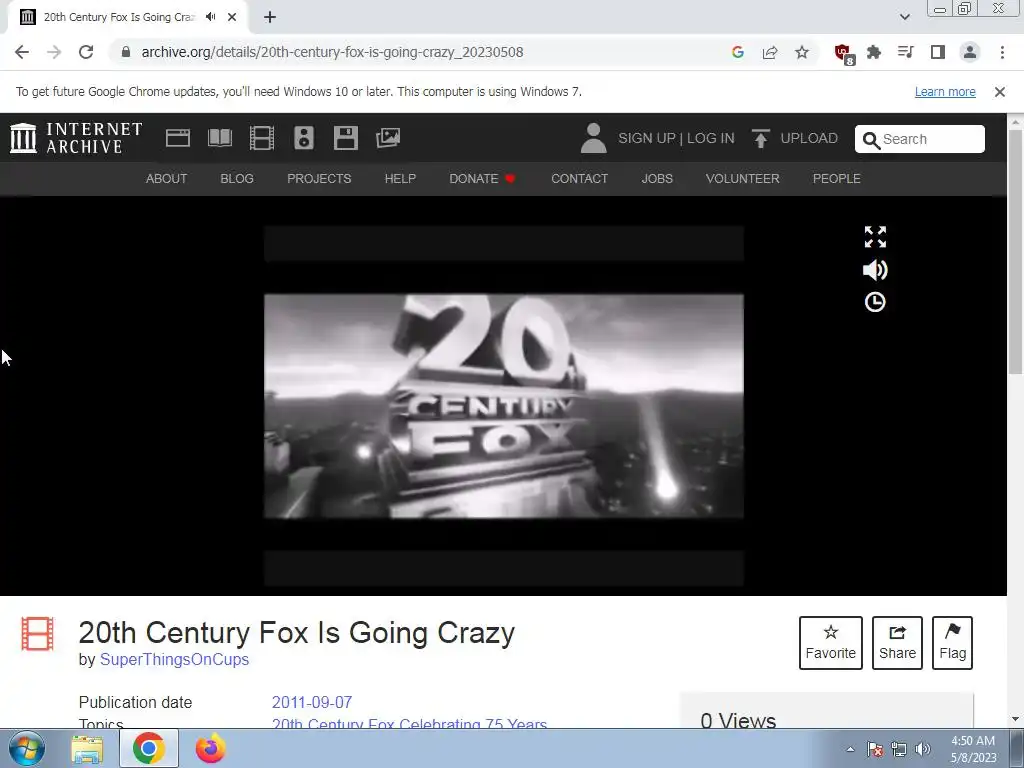Open the 2011-09-07 publication date link

[312, 703]
